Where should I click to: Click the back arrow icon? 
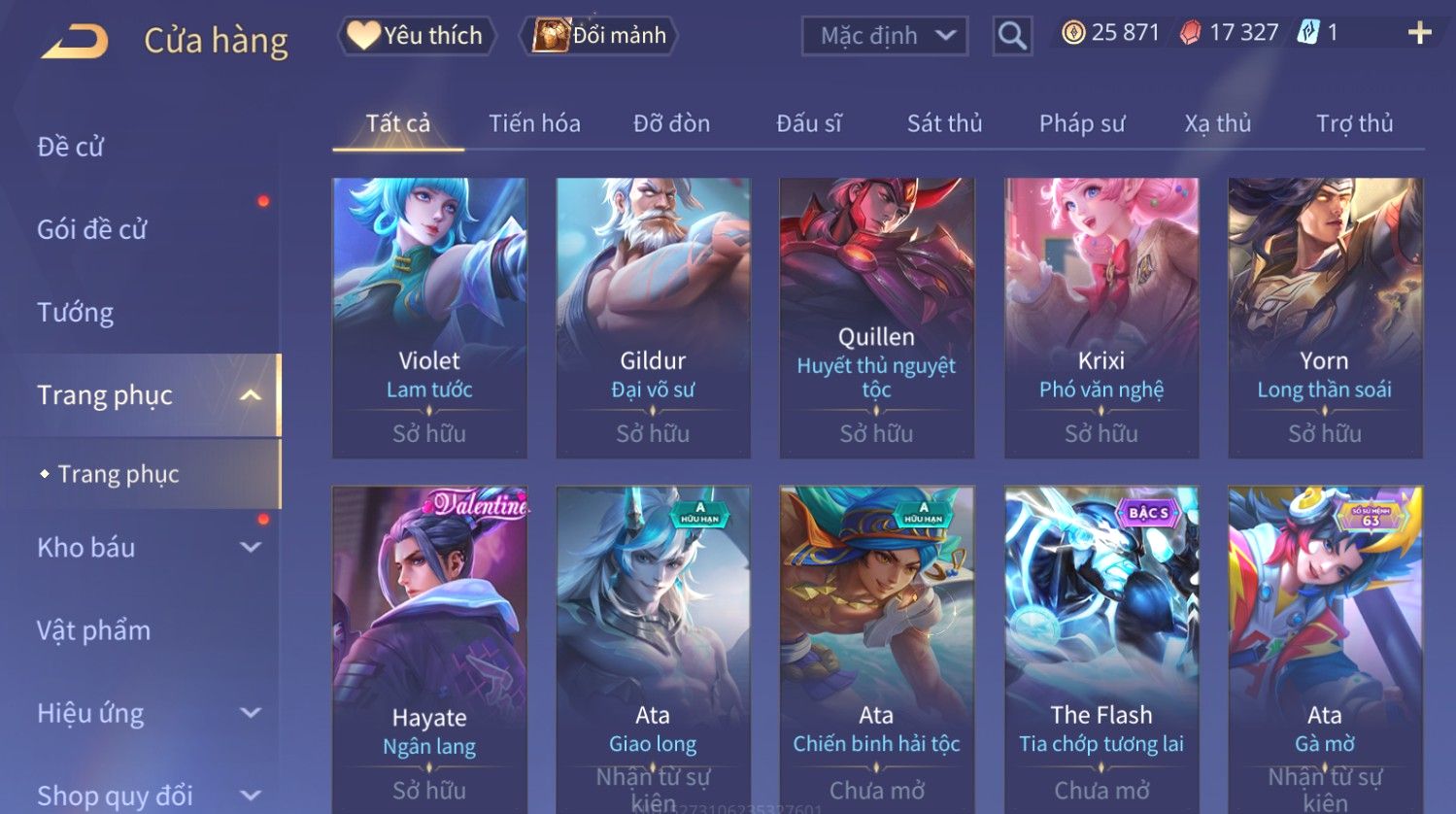coord(75,41)
